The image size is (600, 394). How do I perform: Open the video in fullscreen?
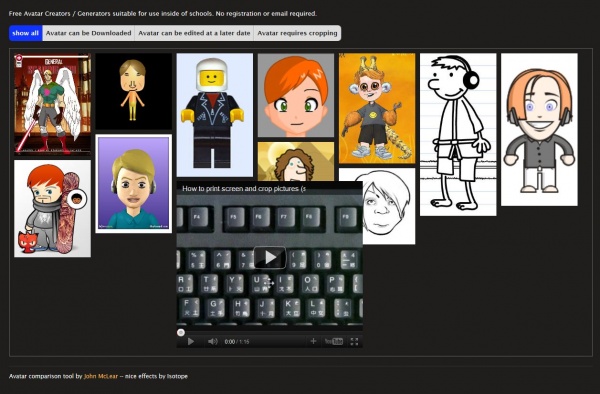click(354, 342)
